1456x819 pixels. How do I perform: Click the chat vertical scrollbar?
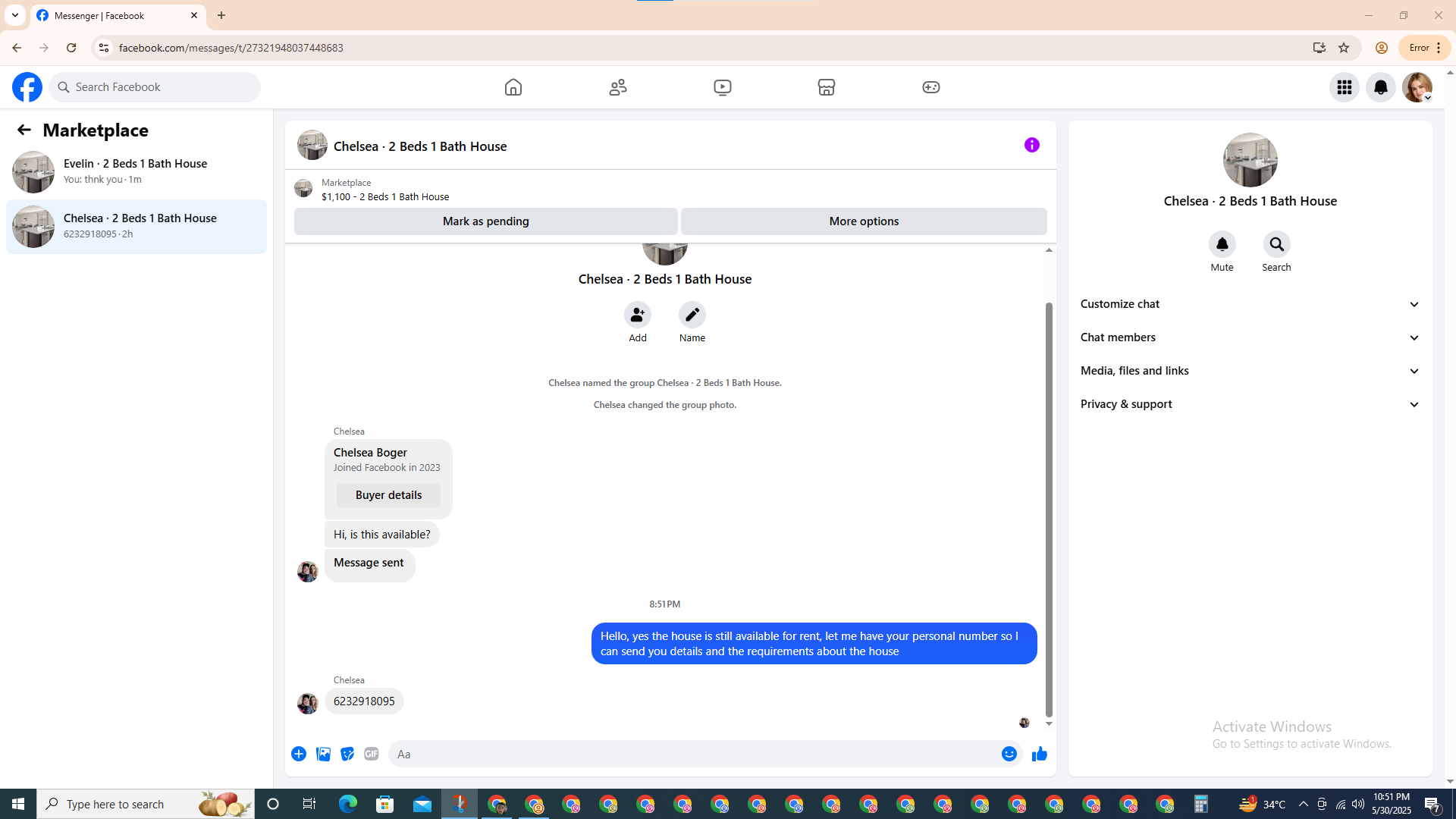[x=1049, y=508]
